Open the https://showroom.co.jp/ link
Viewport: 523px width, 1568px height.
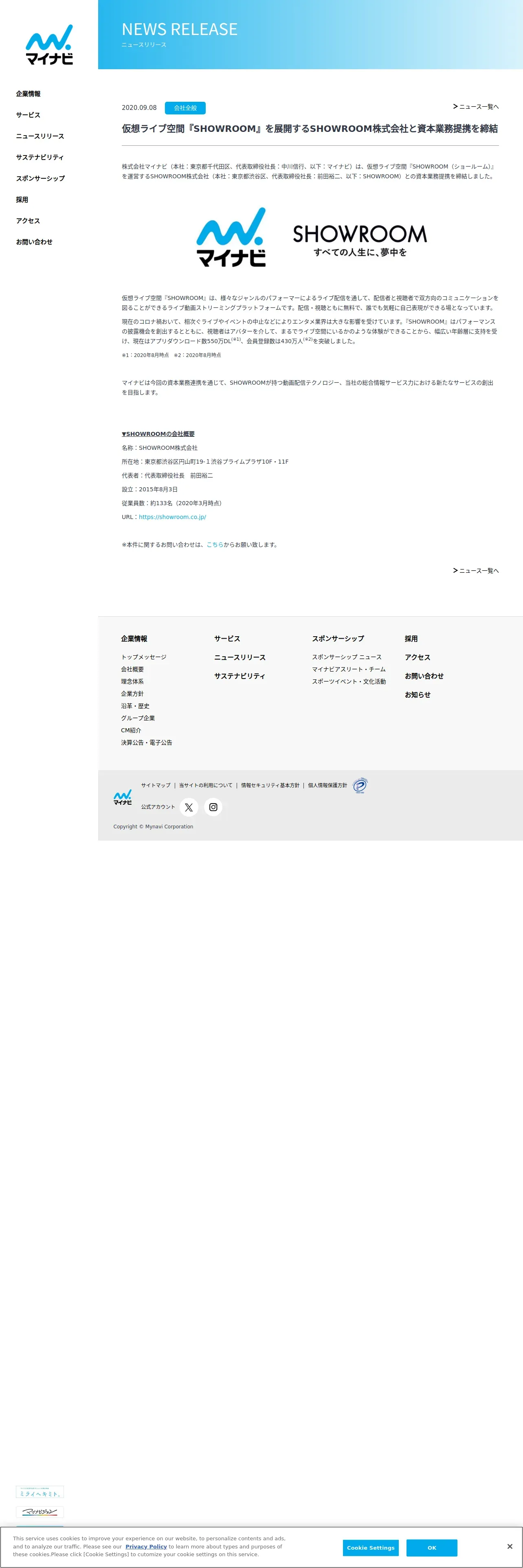pyautogui.click(x=172, y=517)
